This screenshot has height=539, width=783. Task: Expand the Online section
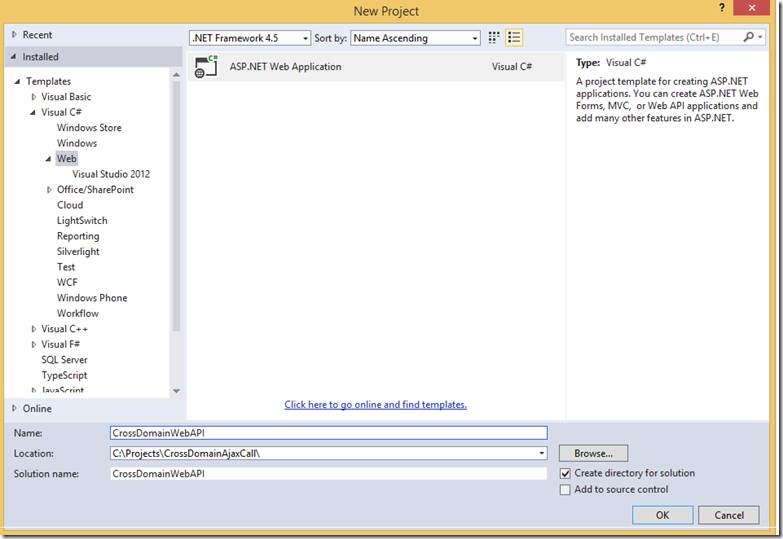[14, 408]
